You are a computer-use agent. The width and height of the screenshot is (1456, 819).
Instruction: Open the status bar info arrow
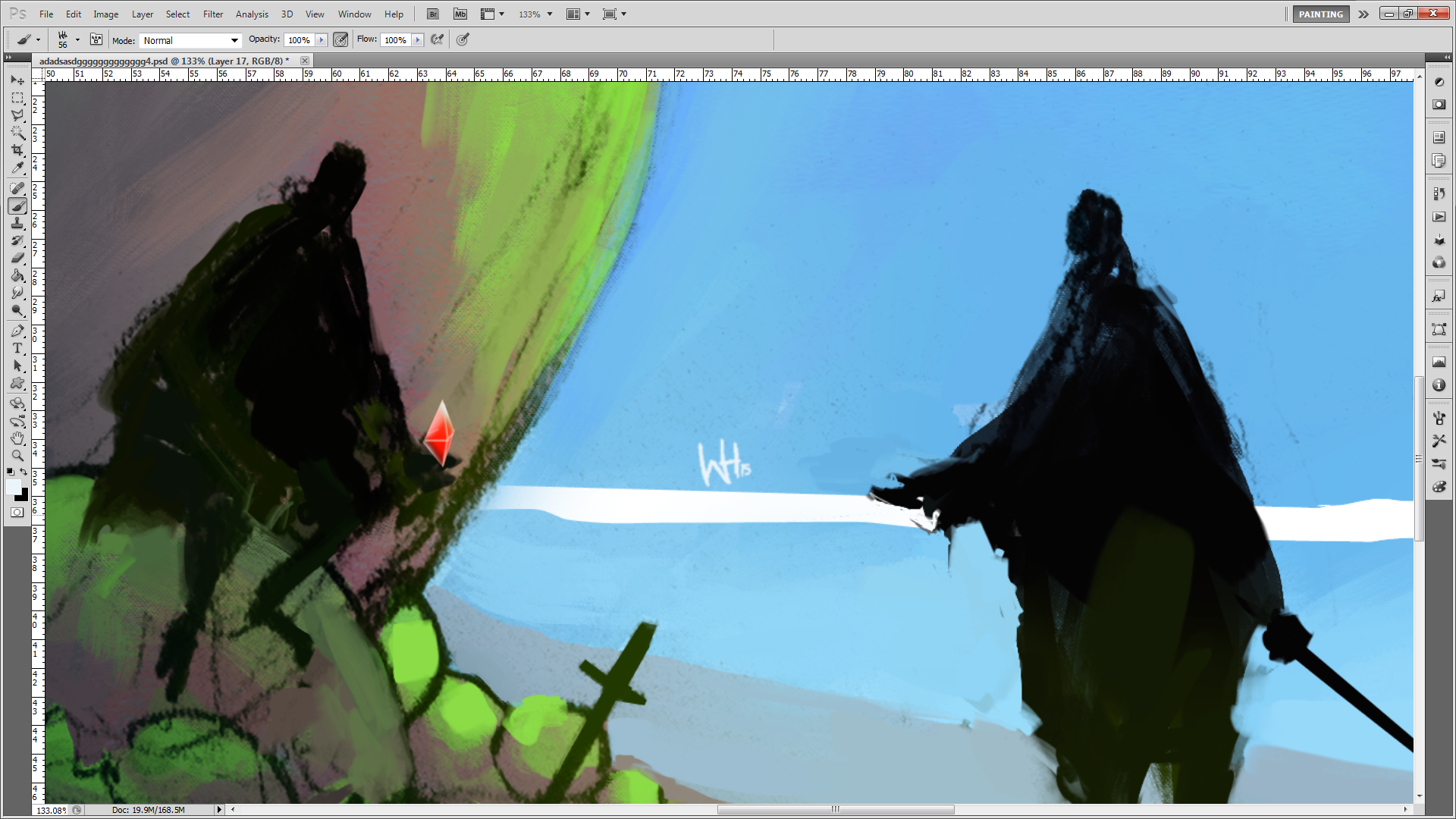pyautogui.click(x=220, y=809)
